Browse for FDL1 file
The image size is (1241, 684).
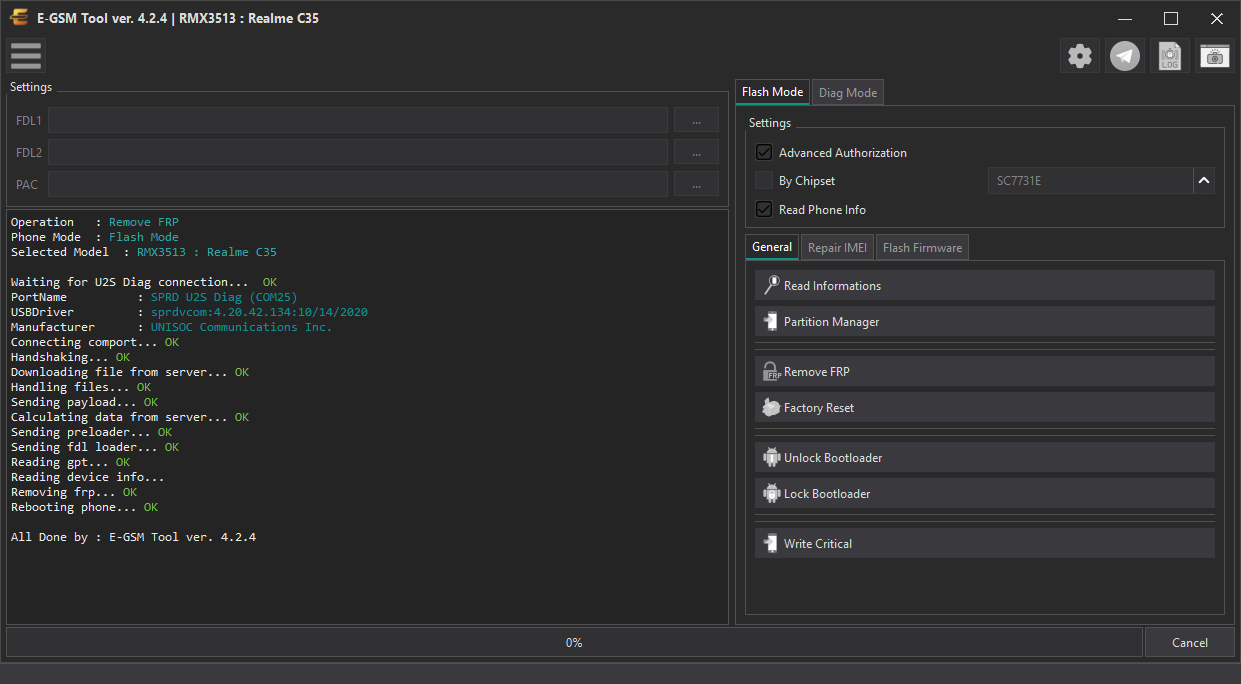[696, 120]
